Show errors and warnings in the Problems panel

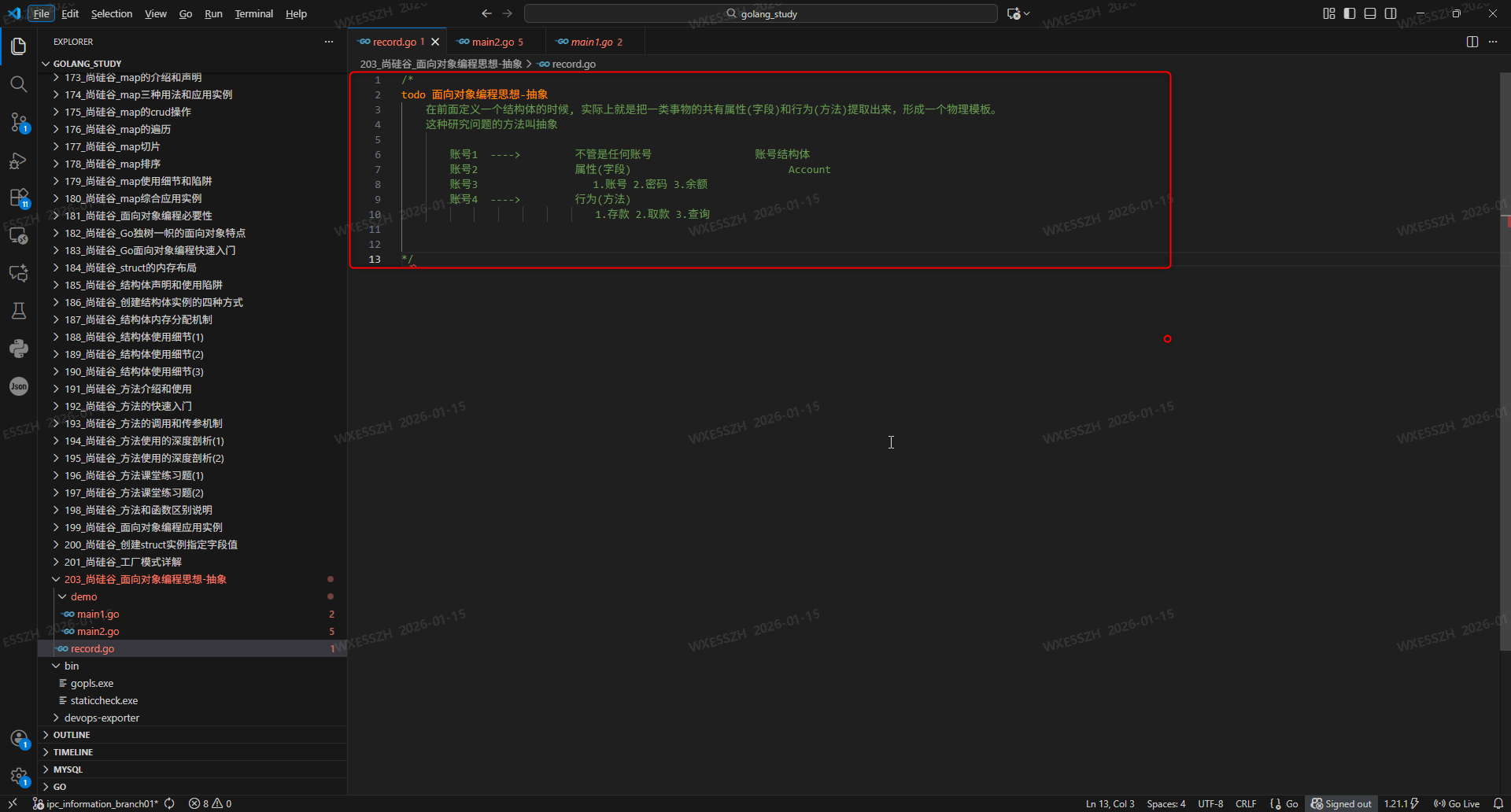point(210,803)
